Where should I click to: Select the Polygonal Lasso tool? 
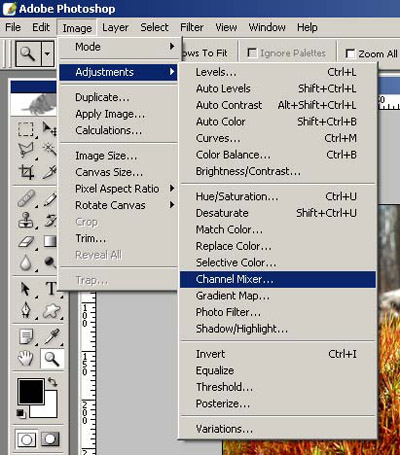pos(25,150)
